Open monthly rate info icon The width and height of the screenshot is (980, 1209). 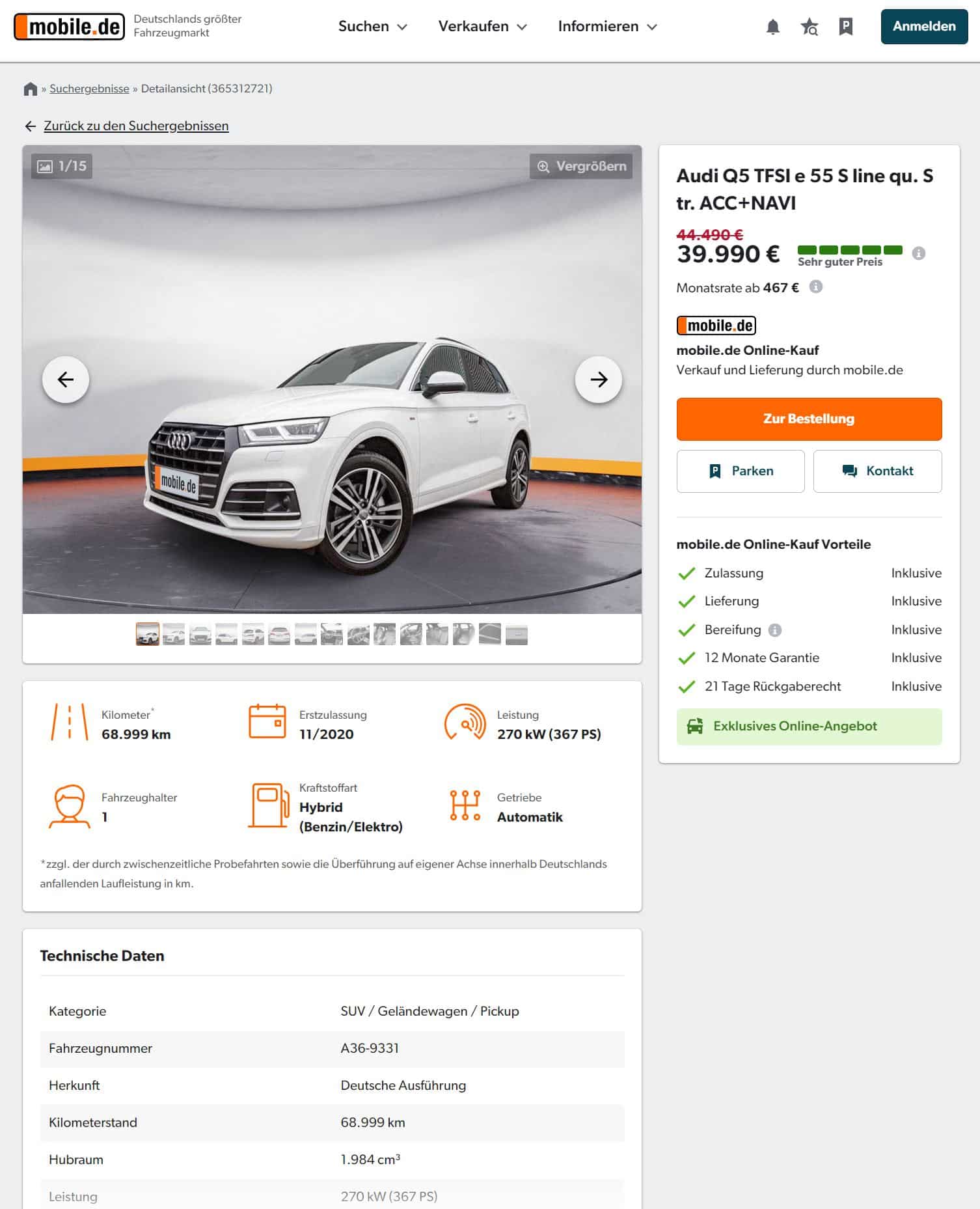815,286
